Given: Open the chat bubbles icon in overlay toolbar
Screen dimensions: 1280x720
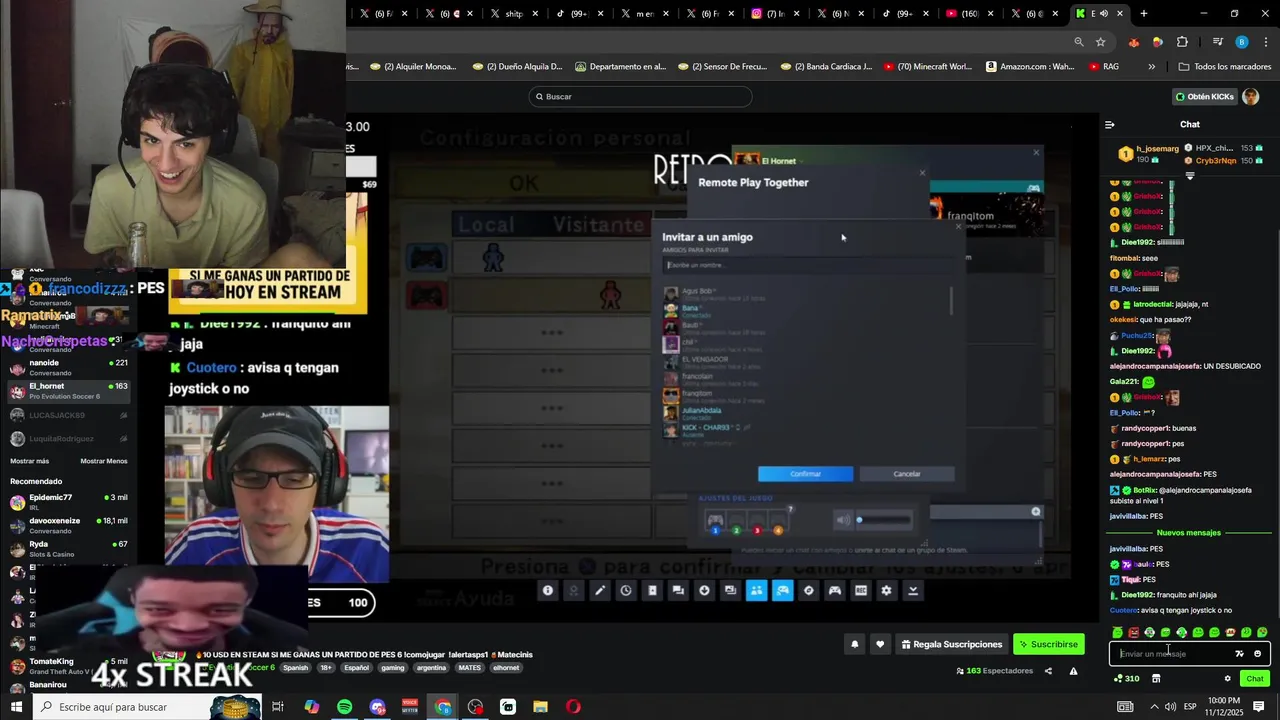Looking at the screenshot, I should pos(678,591).
